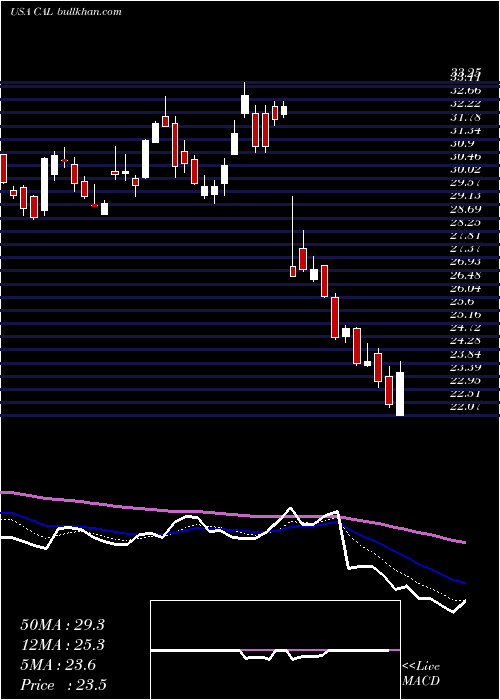The image size is (500, 700).
Task: Click the 23.39 price axis label
Action: 466,367
